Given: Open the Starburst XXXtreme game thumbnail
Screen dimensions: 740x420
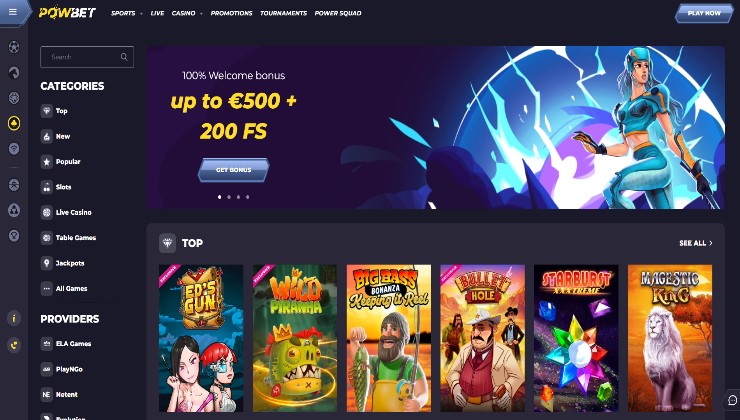Looking at the screenshot, I should [576, 338].
